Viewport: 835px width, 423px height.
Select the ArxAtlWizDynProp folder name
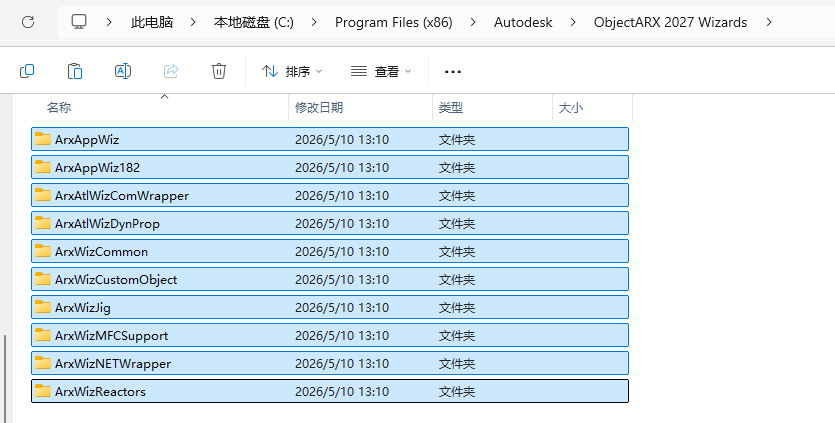point(107,224)
